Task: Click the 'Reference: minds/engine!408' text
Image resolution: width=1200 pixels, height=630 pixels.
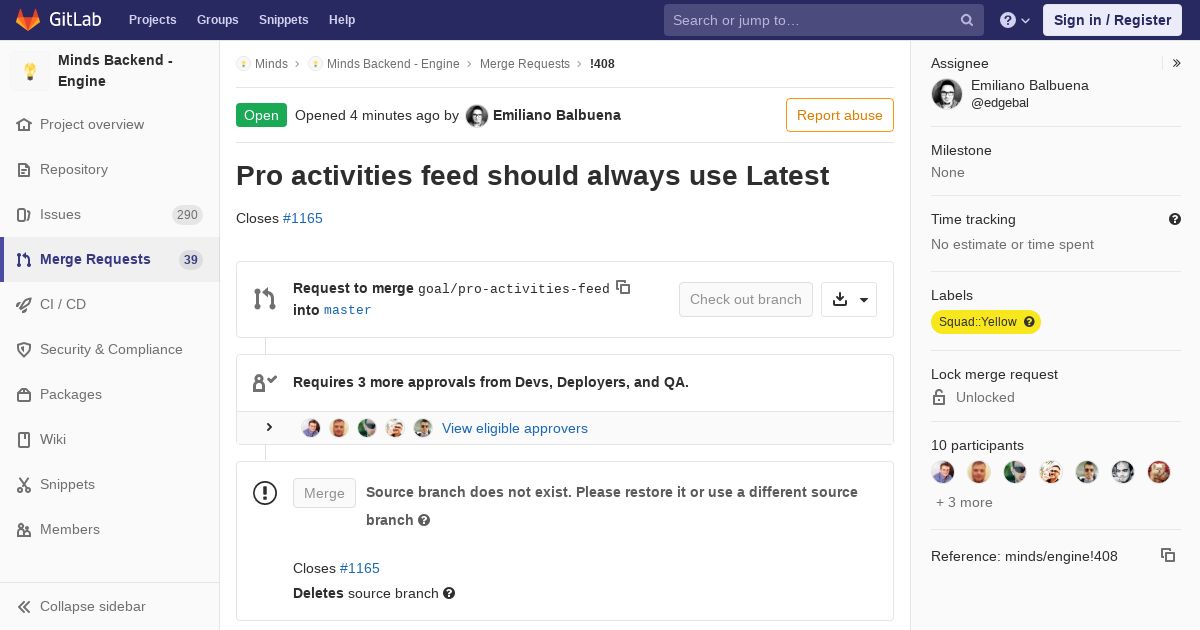Action: click(x=1024, y=556)
